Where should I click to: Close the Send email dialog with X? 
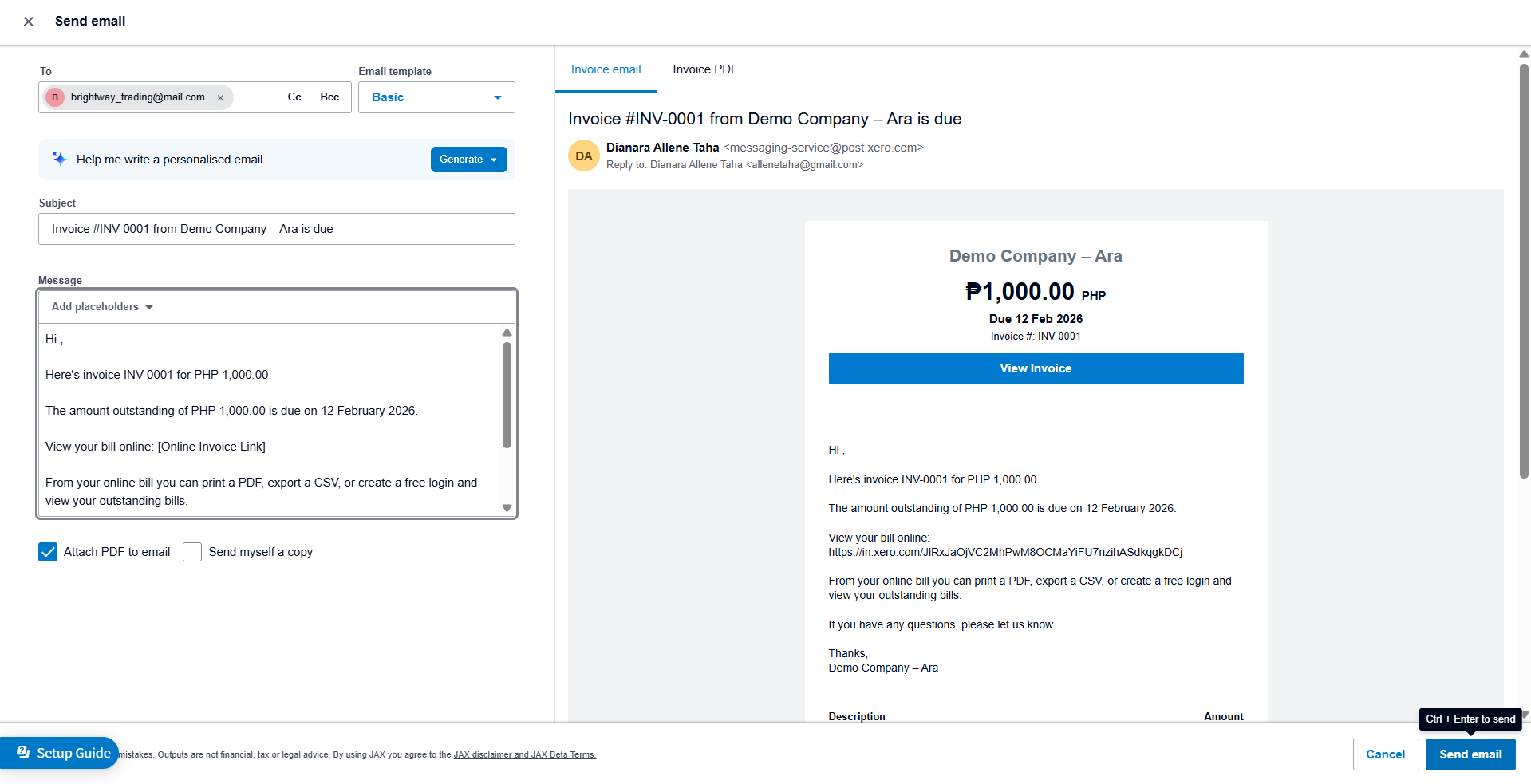point(29,22)
